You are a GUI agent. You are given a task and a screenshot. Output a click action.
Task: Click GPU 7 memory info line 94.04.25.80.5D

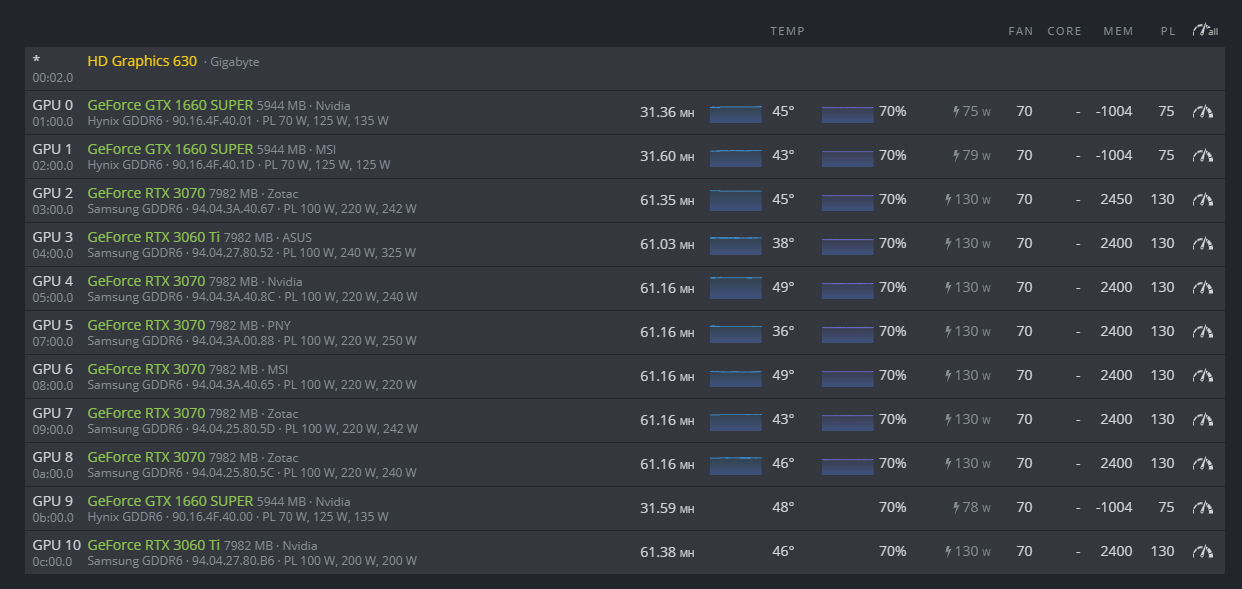252,429
